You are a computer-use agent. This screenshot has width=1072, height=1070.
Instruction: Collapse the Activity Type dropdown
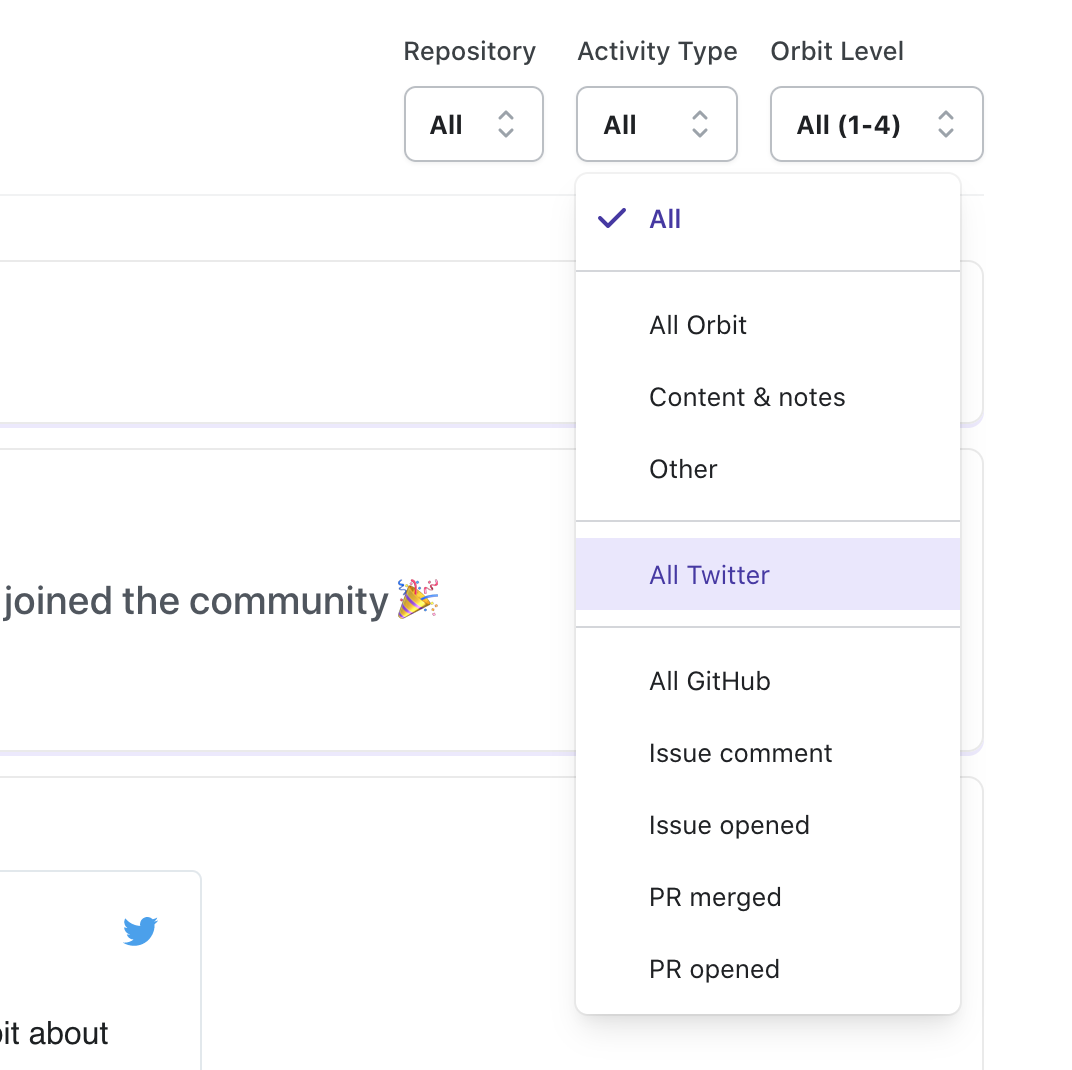coord(657,124)
